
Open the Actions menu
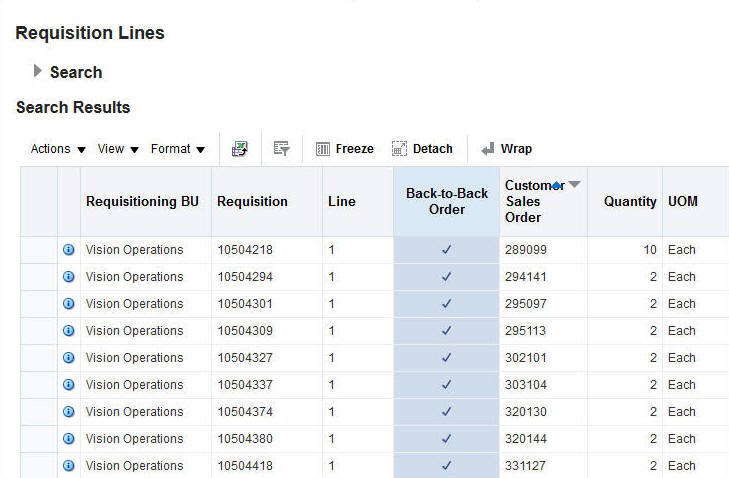pyautogui.click(x=58, y=149)
